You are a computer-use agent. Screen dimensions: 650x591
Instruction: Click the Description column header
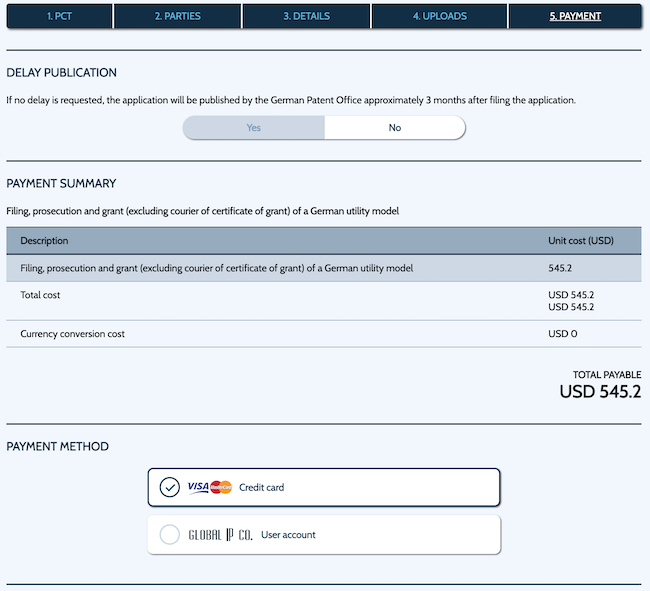point(44,241)
